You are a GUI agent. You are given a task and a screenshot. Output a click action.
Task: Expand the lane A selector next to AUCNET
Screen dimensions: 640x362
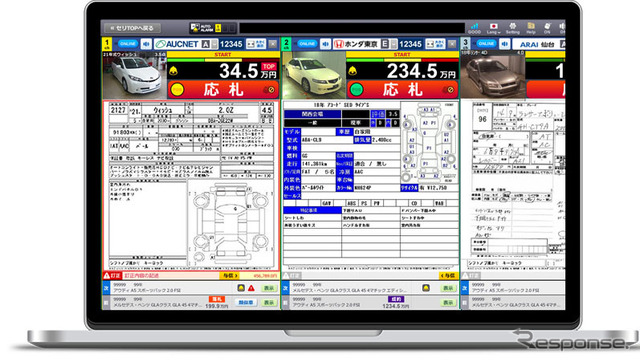tap(209, 44)
